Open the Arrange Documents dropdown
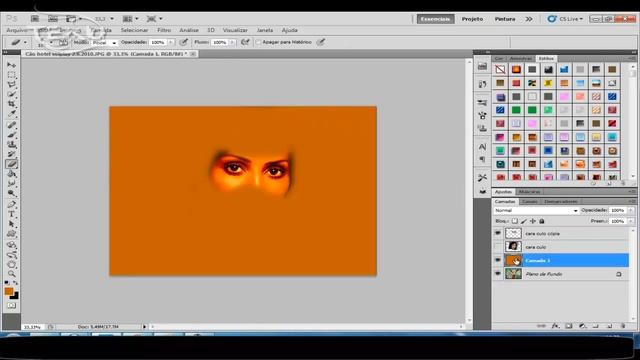This screenshot has width=640, height=360. click(x=131, y=19)
